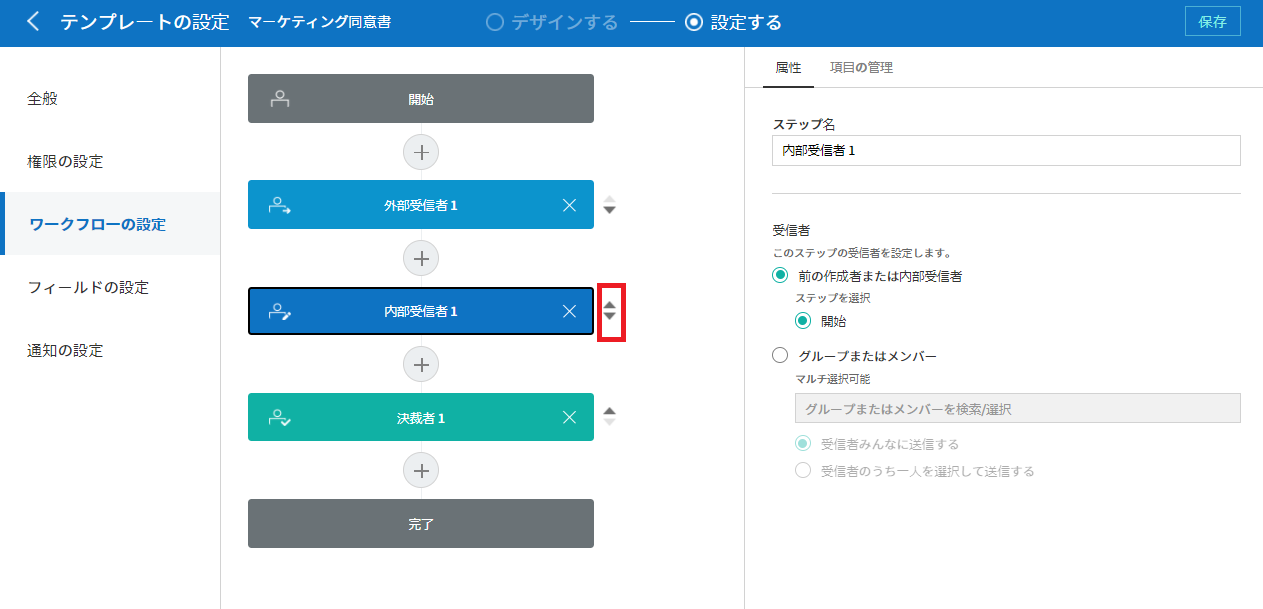Add a step below 内部受信者1 with plus
The height and width of the screenshot is (609, 1263).
pyautogui.click(x=421, y=364)
